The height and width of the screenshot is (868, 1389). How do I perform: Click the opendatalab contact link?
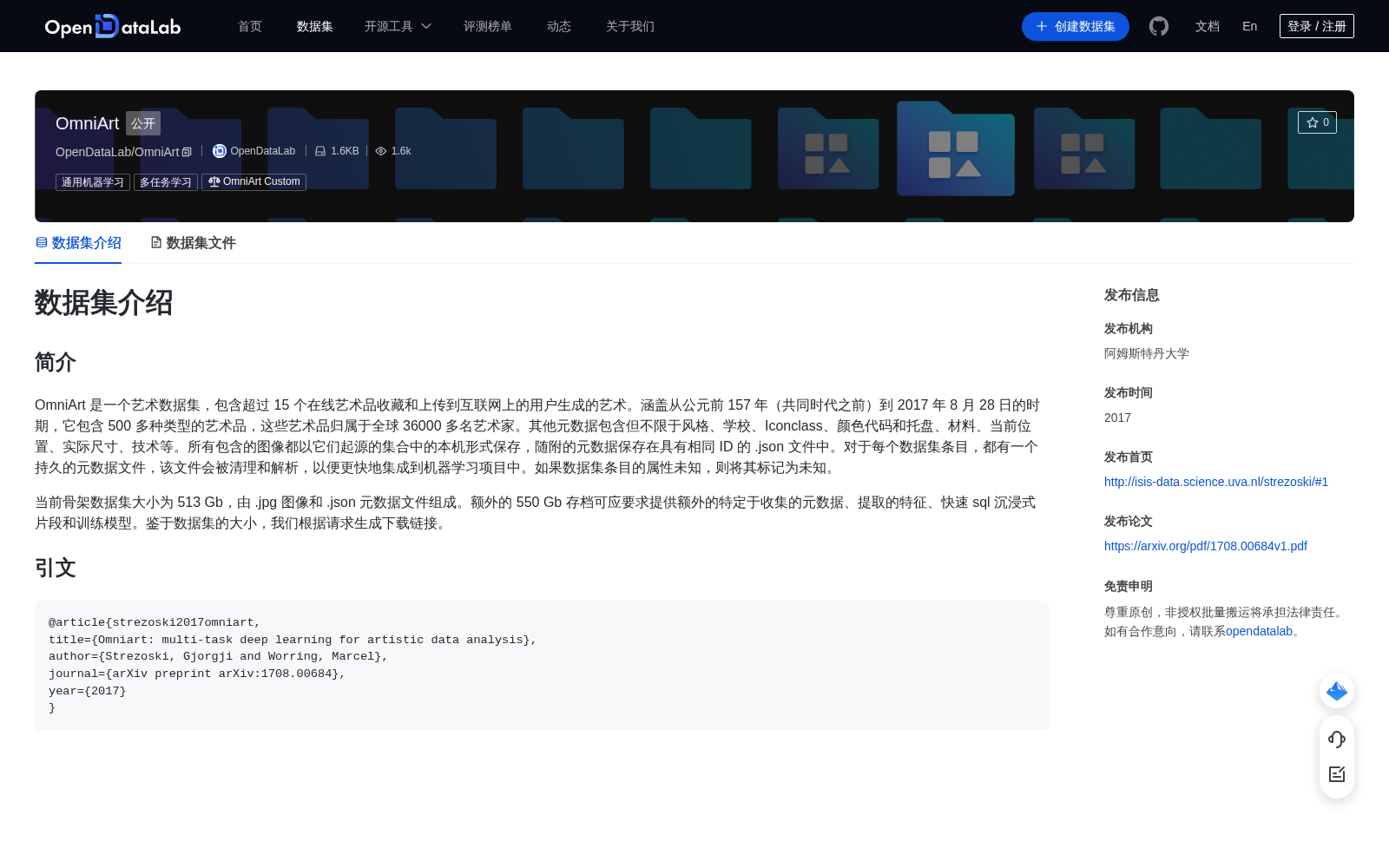tap(1259, 631)
